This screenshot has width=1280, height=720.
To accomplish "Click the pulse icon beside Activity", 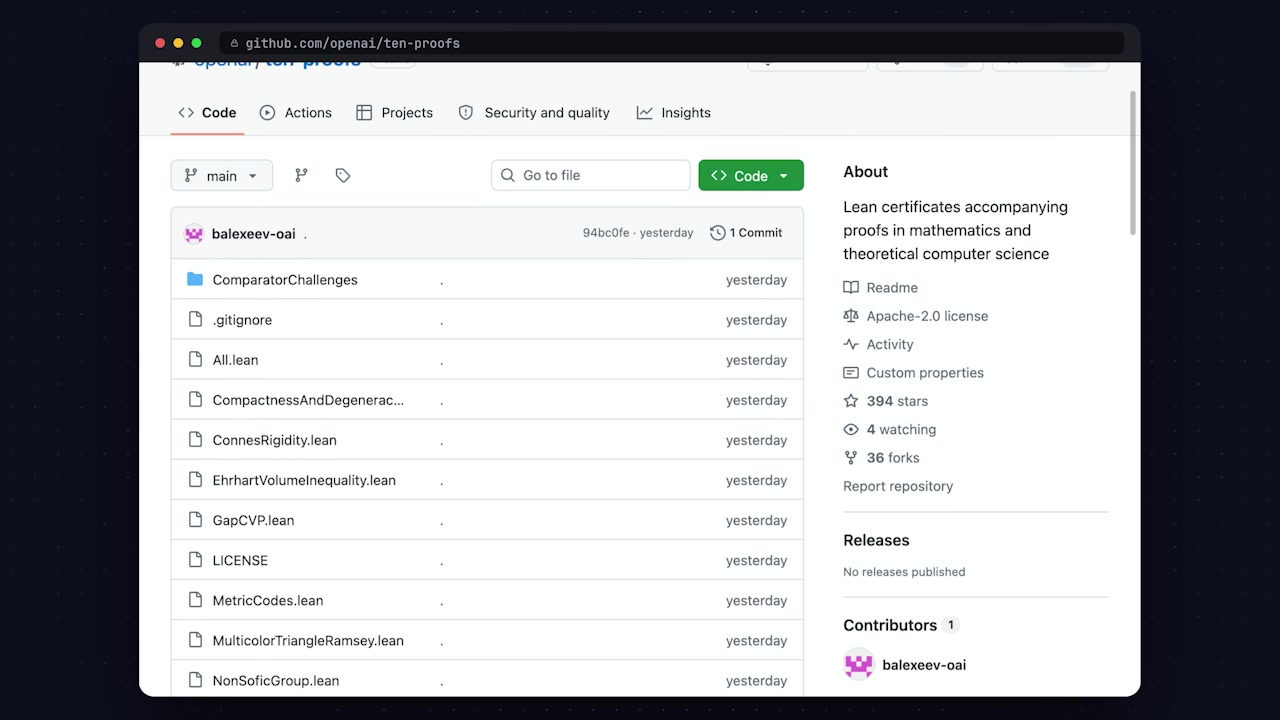I will coord(851,344).
